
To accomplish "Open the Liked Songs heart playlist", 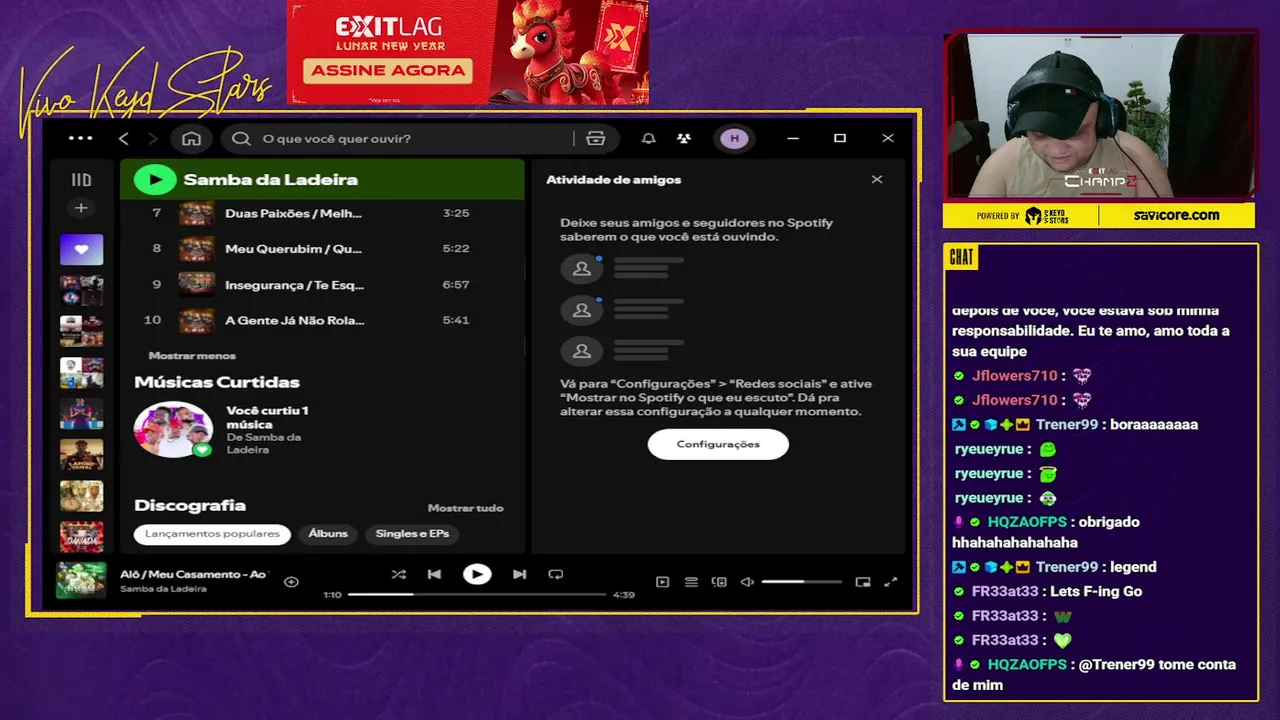I will tap(81, 249).
